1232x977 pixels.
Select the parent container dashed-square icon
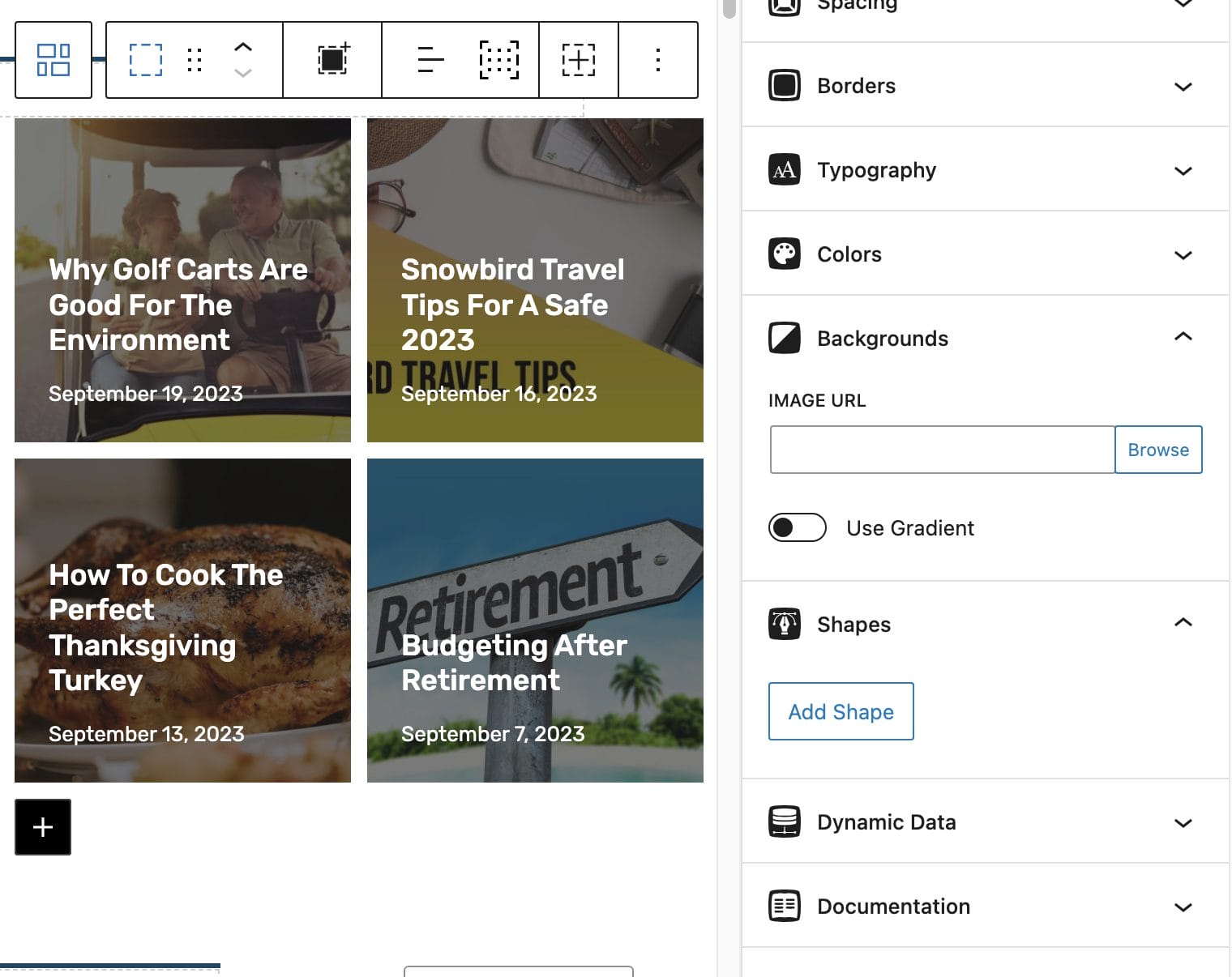[146, 60]
